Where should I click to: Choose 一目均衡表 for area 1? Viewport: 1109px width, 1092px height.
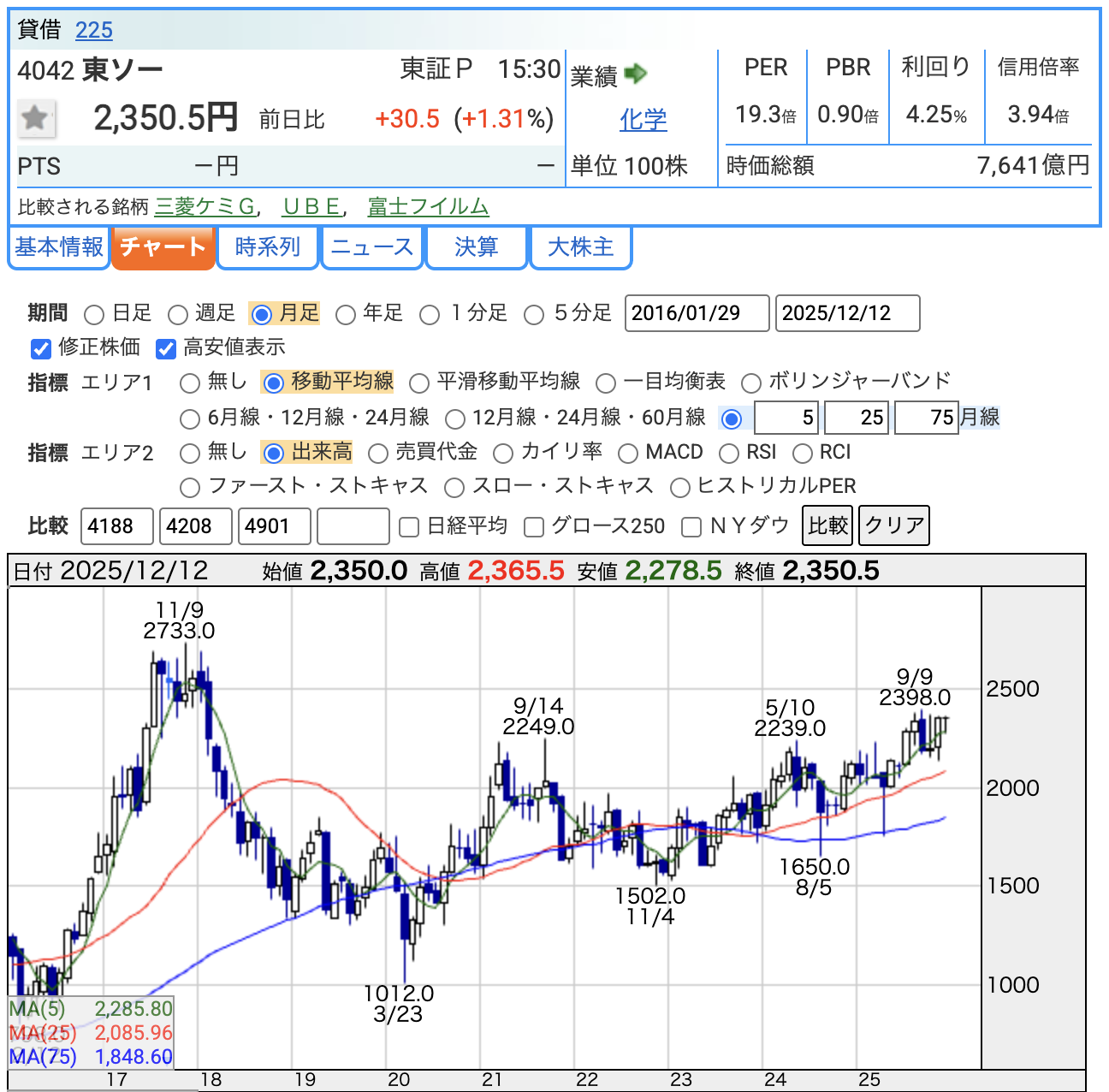606,383
